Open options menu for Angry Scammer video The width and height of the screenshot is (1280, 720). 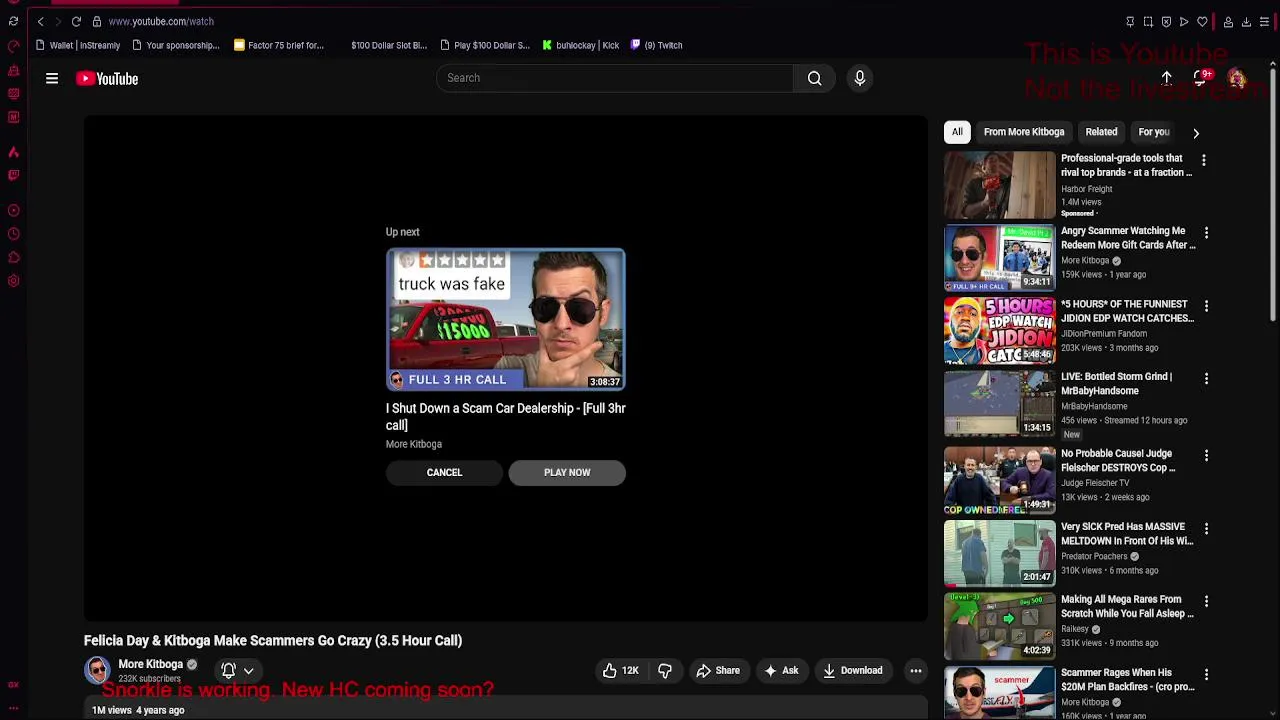click(1206, 233)
